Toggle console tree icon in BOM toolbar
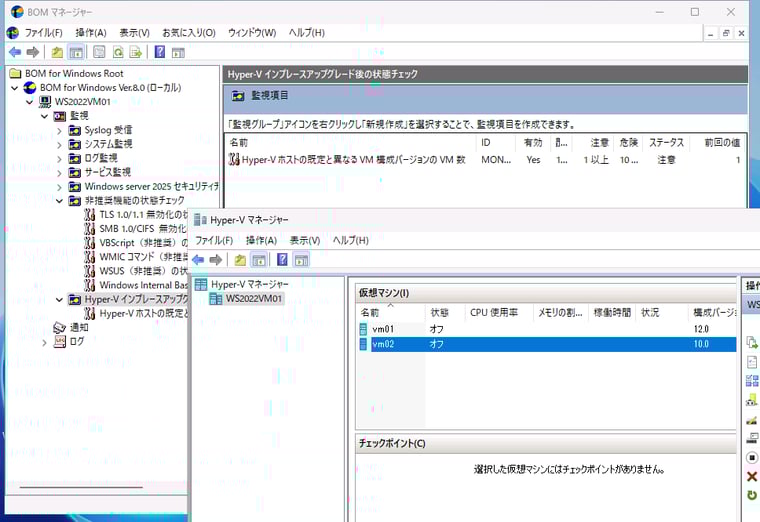Image resolution: width=760 pixels, height=522 pixels. coord(76,52)
